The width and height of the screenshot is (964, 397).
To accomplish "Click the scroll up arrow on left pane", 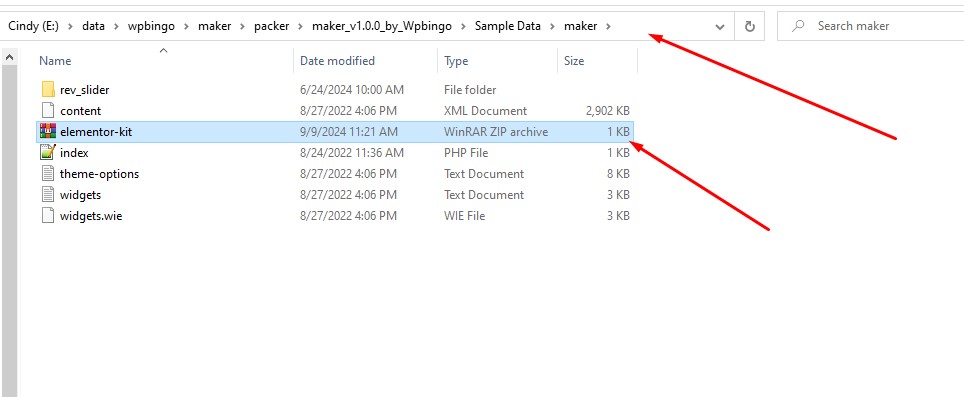I will [10, 57].
